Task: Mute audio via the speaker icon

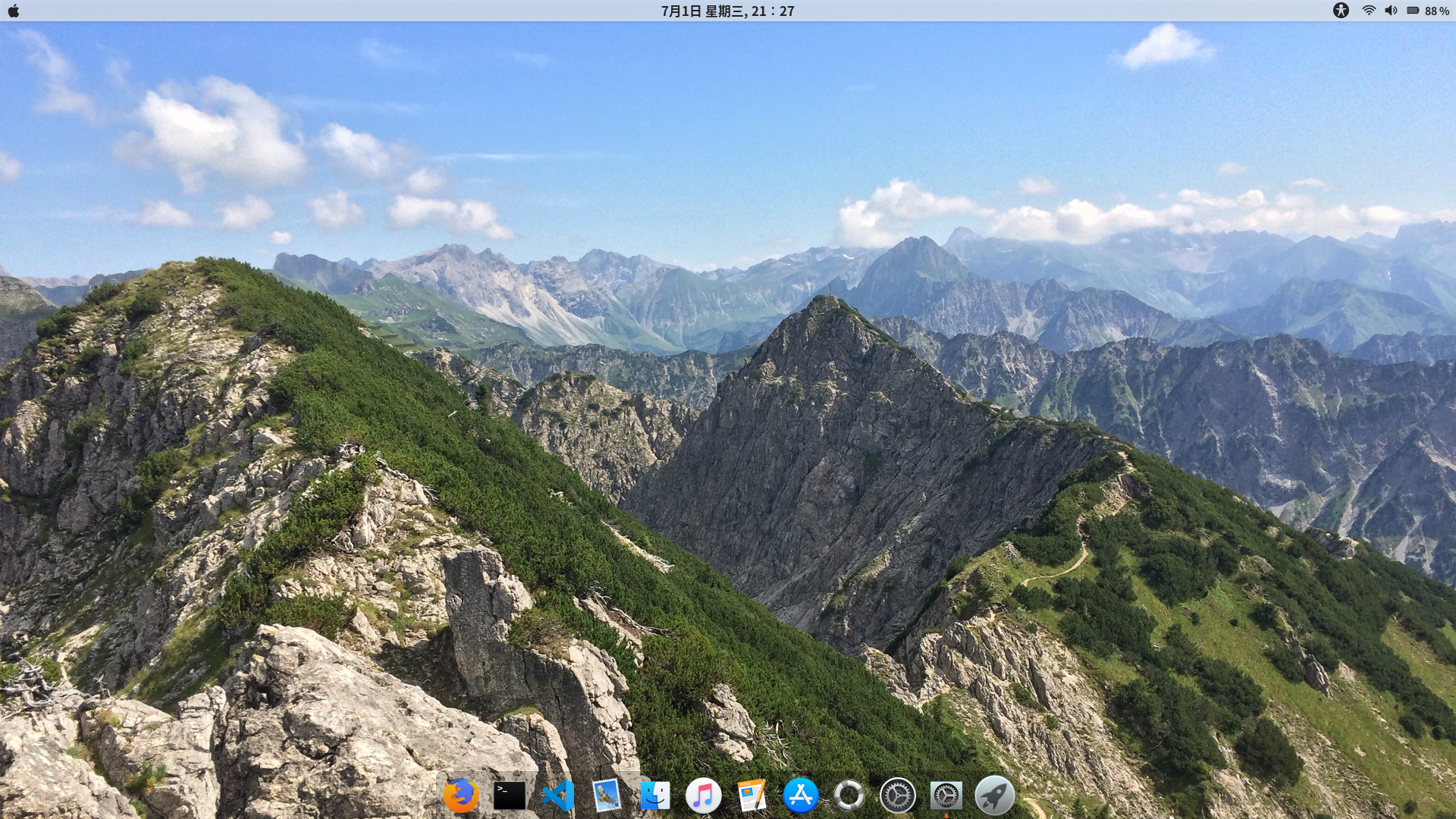Action: point(1391,11)
